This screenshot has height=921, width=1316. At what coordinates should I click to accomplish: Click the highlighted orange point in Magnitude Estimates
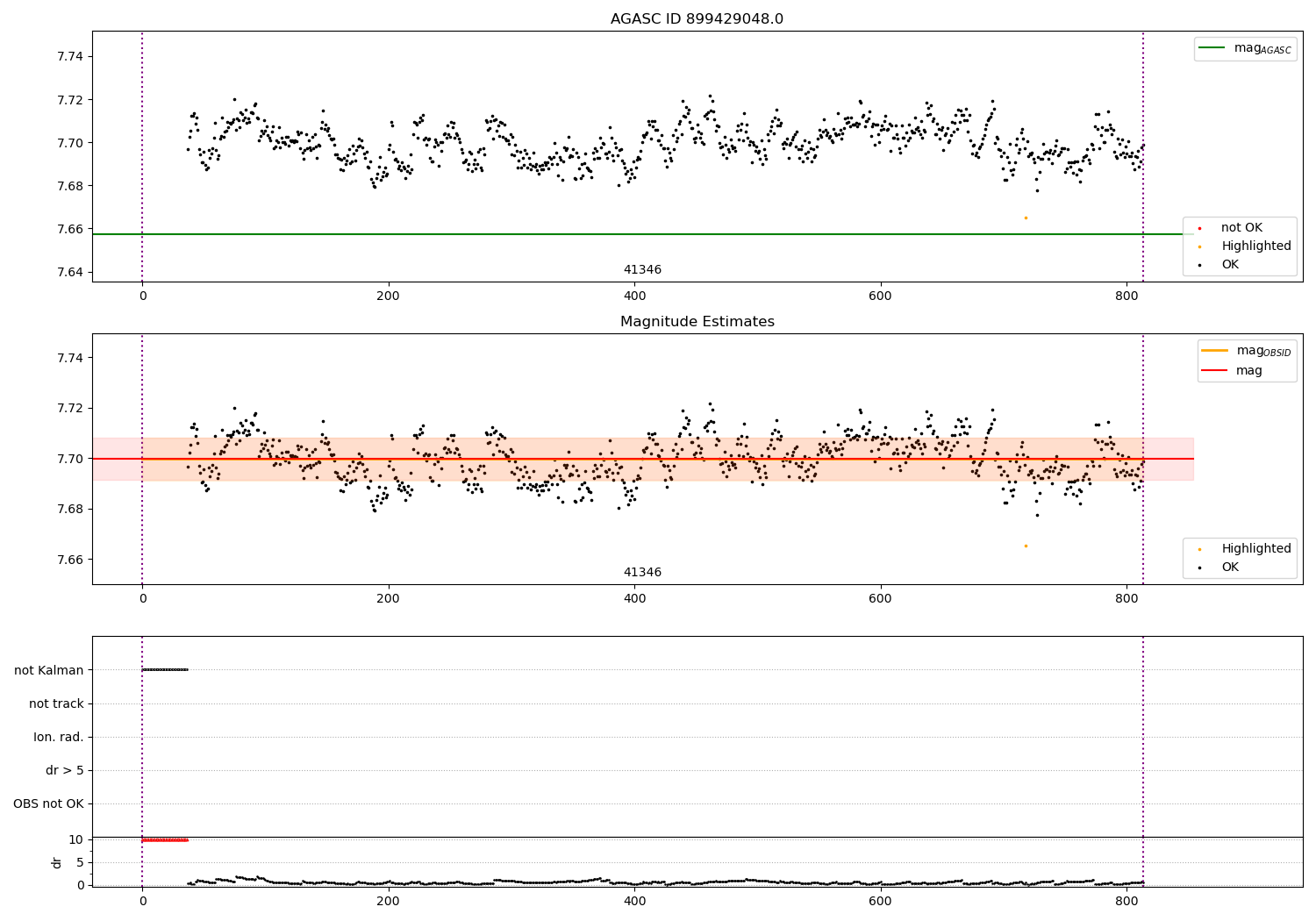point(1026,546)
